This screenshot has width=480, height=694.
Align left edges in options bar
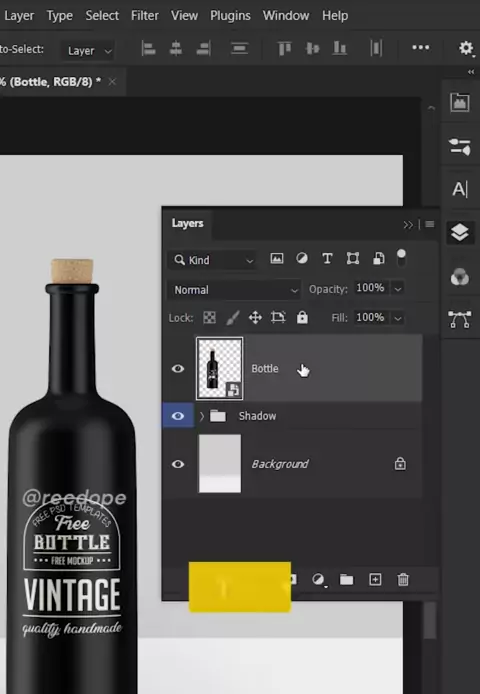[148, 48]
